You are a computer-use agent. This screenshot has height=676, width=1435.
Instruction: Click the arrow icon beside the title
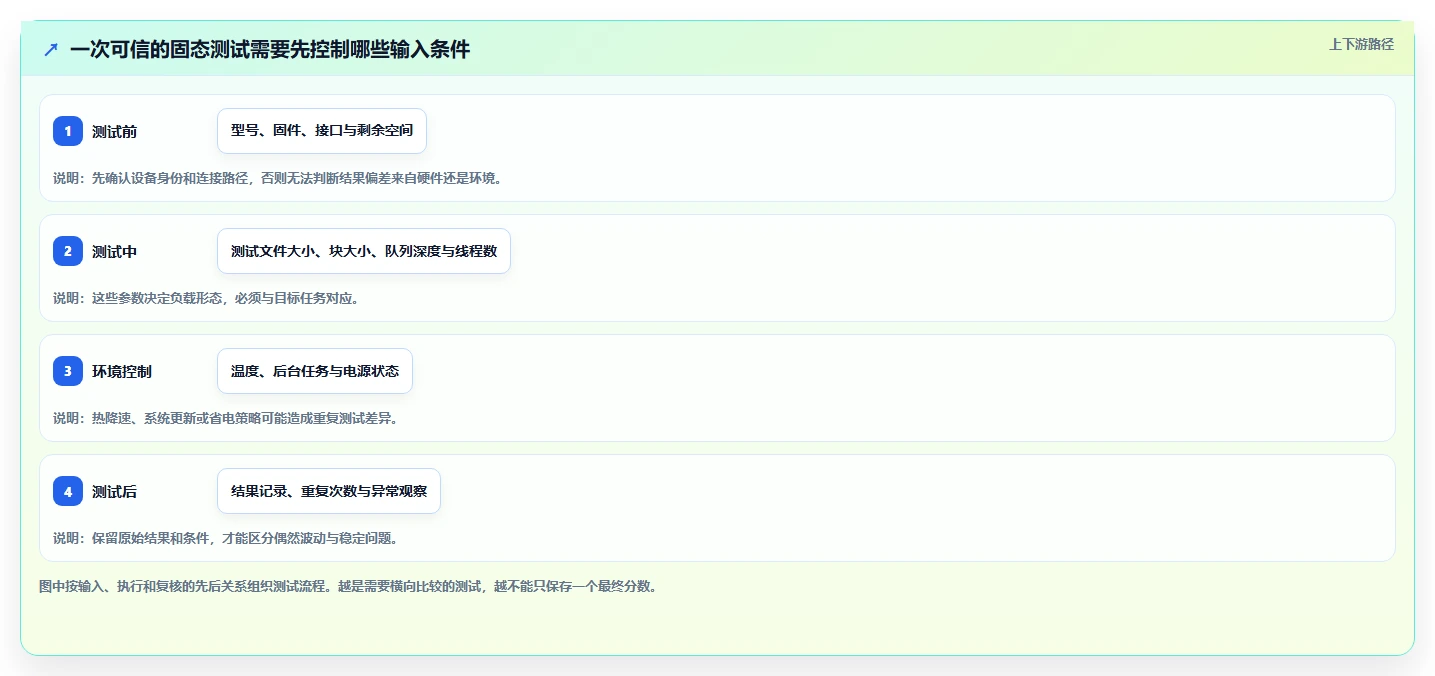(51, 50)
